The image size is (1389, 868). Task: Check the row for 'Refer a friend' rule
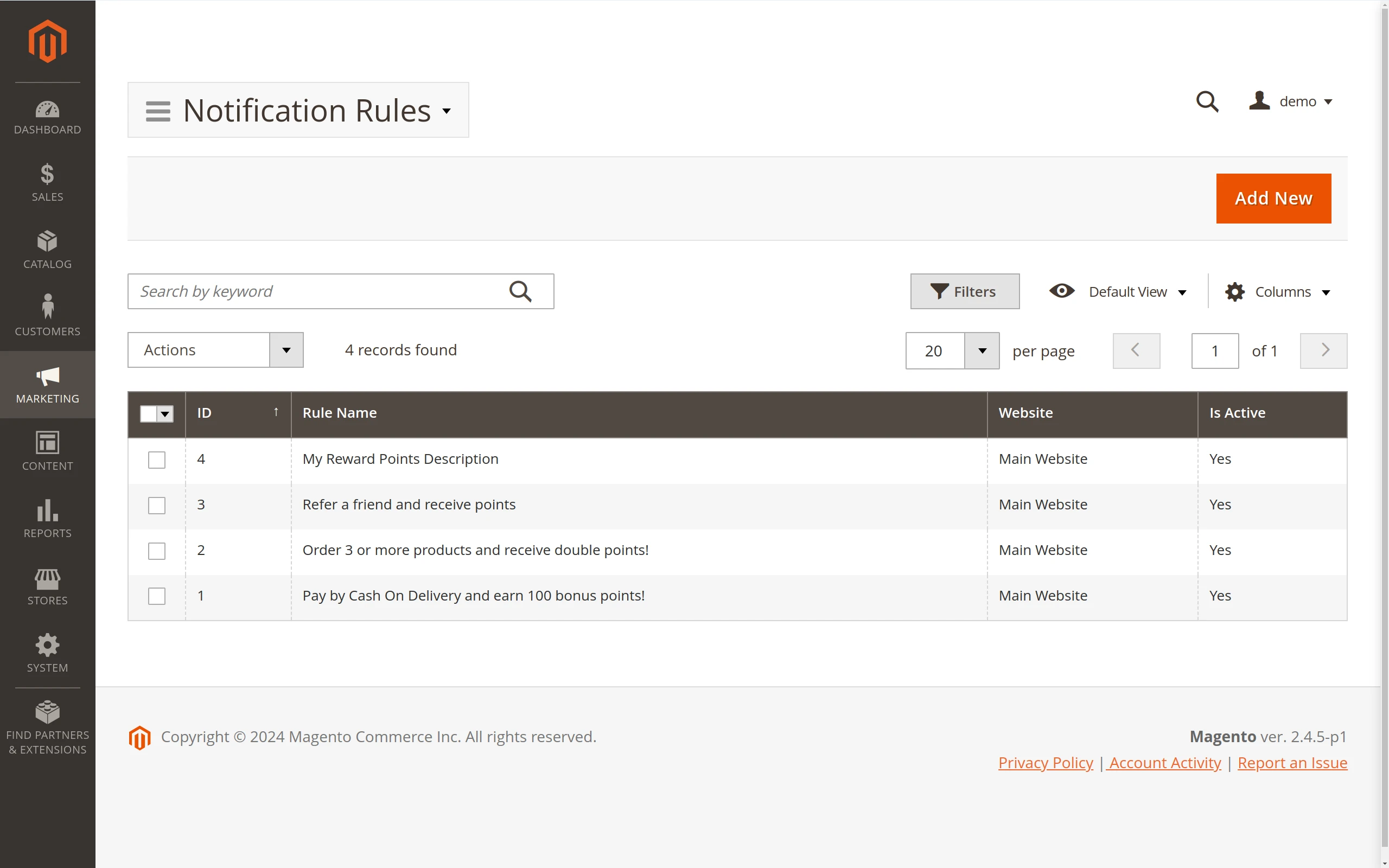pyautogui.click(x=156, y=505)
